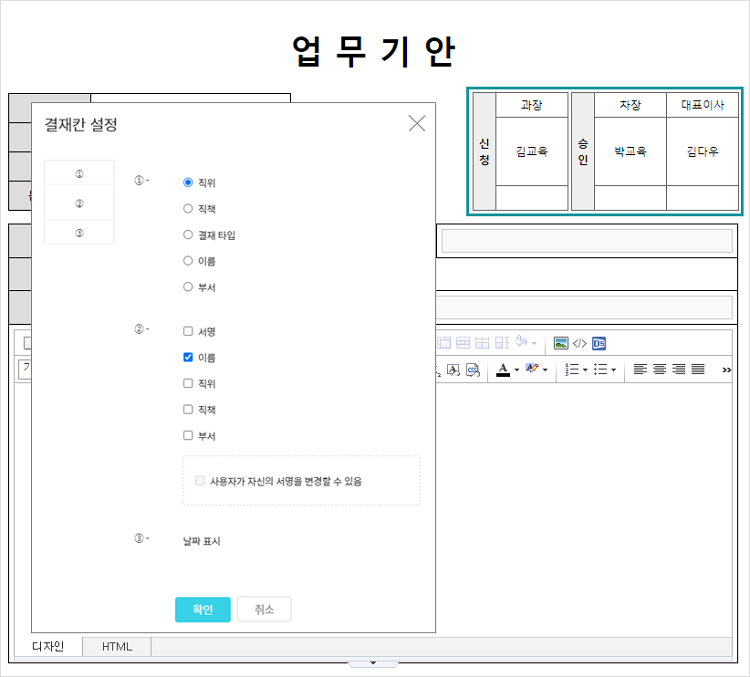The width and height of the screenshot is (750, 677).
Task: Select the 결재 타입 radio option
Action: 188,235
